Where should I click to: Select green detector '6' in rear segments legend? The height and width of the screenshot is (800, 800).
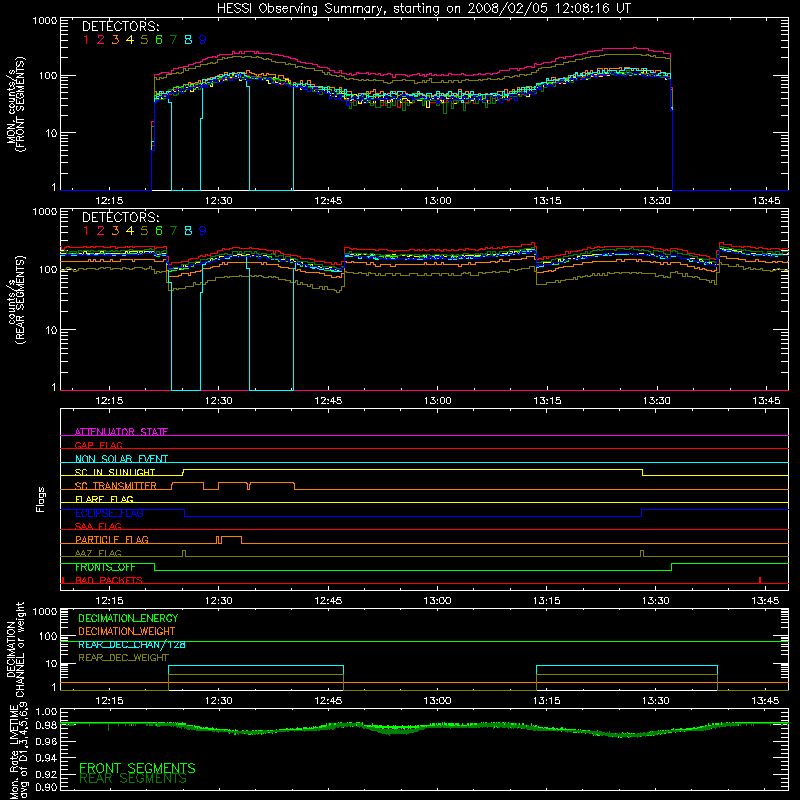[x=159, y=231]
